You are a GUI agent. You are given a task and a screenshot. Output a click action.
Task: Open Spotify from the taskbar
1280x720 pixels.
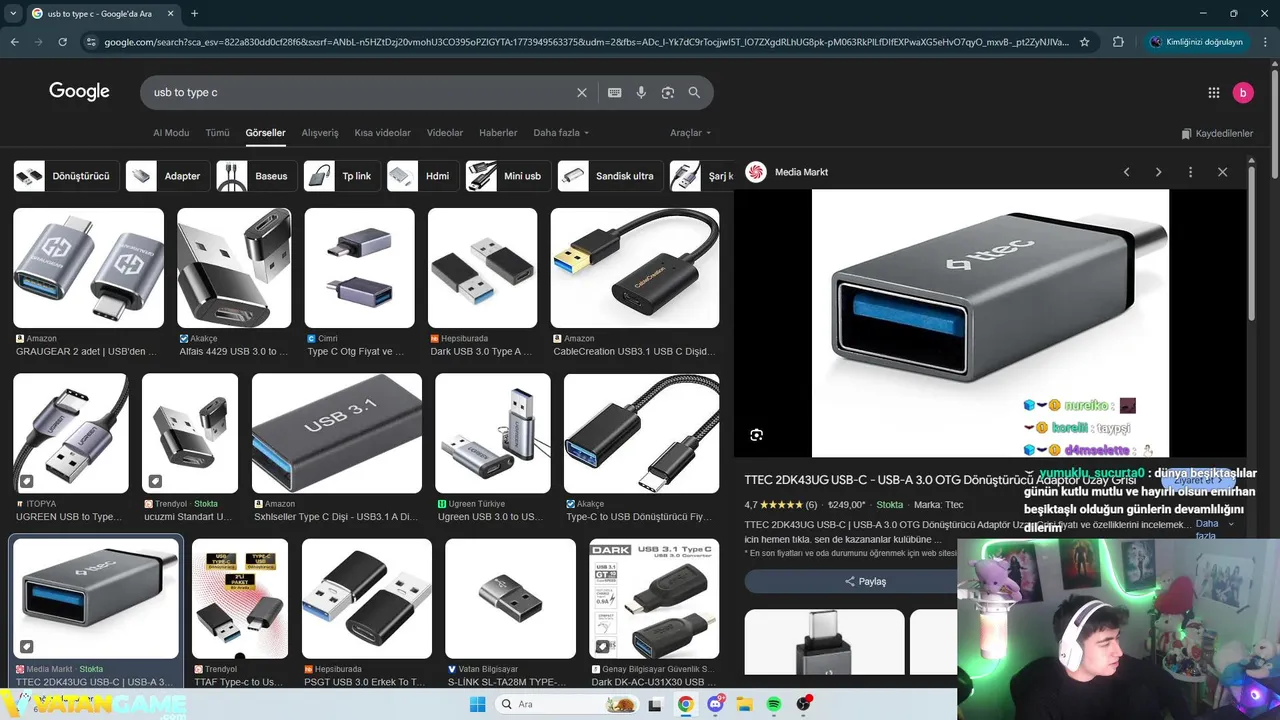tap(774, 704)
